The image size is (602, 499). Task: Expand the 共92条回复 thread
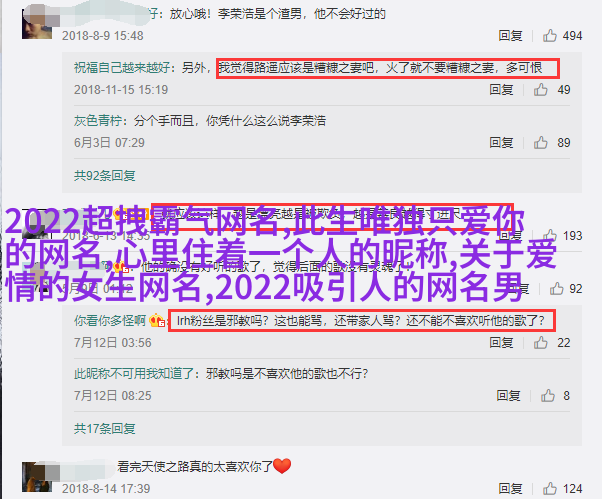[x=104, y=176]
